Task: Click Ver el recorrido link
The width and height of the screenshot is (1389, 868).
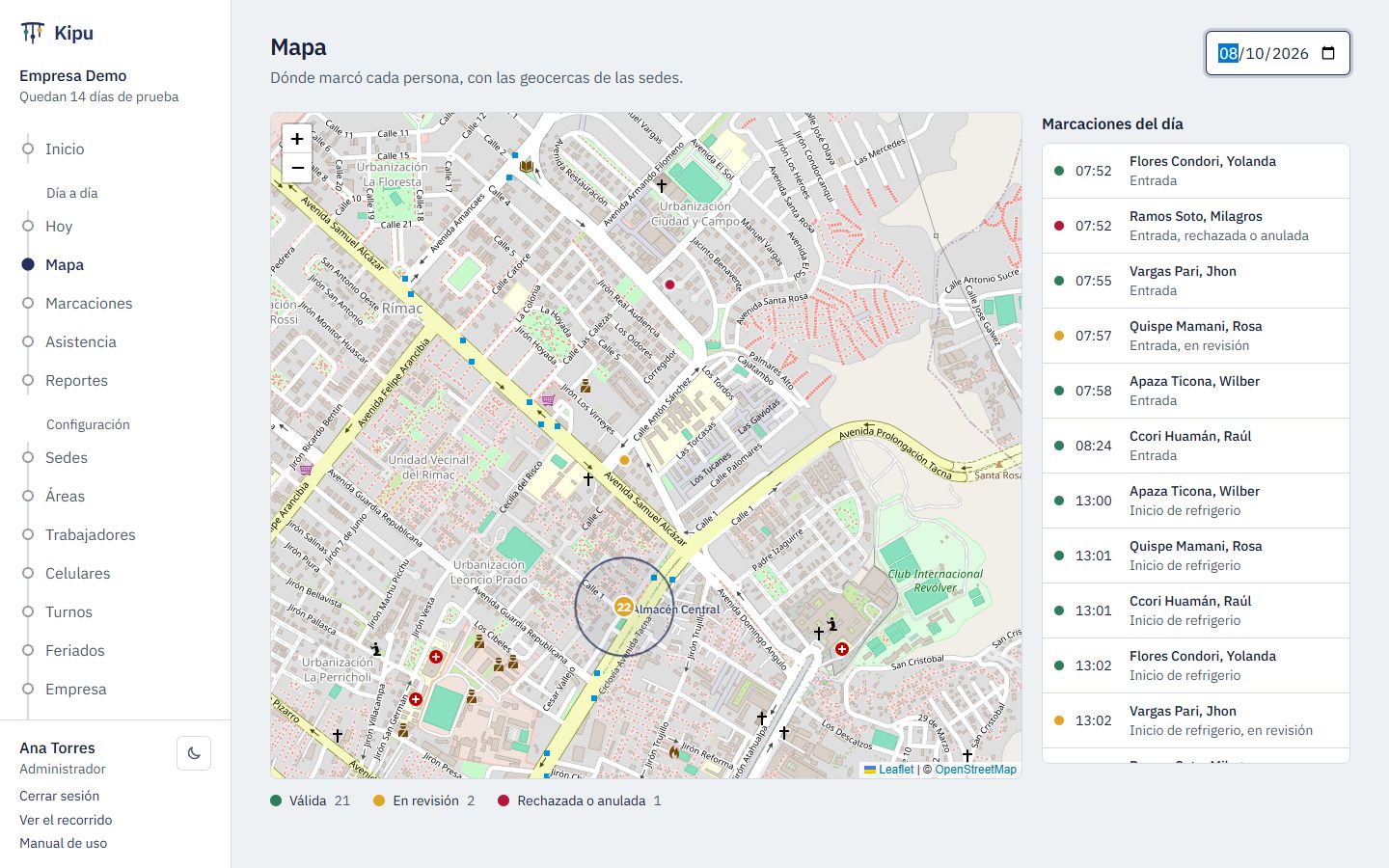Action: tap(66, 820)
